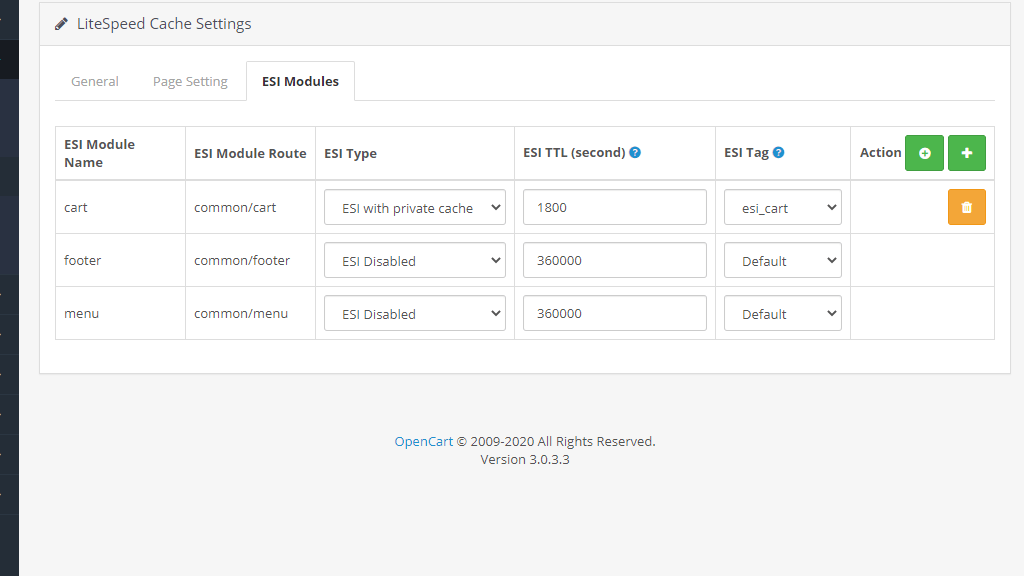Click the footer module's 360000 TTL field

(614, 260)
